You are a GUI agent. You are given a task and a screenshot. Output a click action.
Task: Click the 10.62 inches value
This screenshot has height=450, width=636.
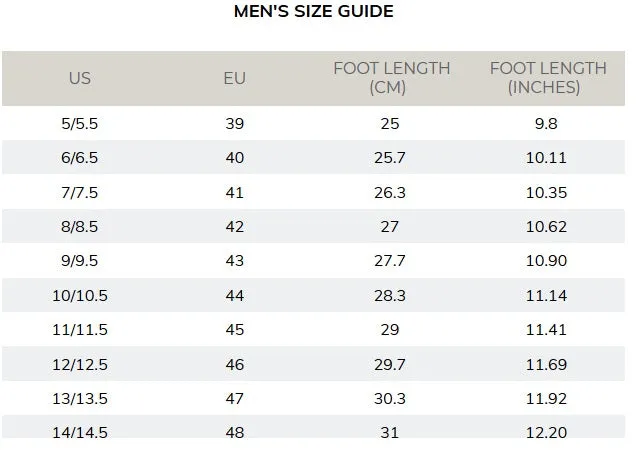[546, 226]
